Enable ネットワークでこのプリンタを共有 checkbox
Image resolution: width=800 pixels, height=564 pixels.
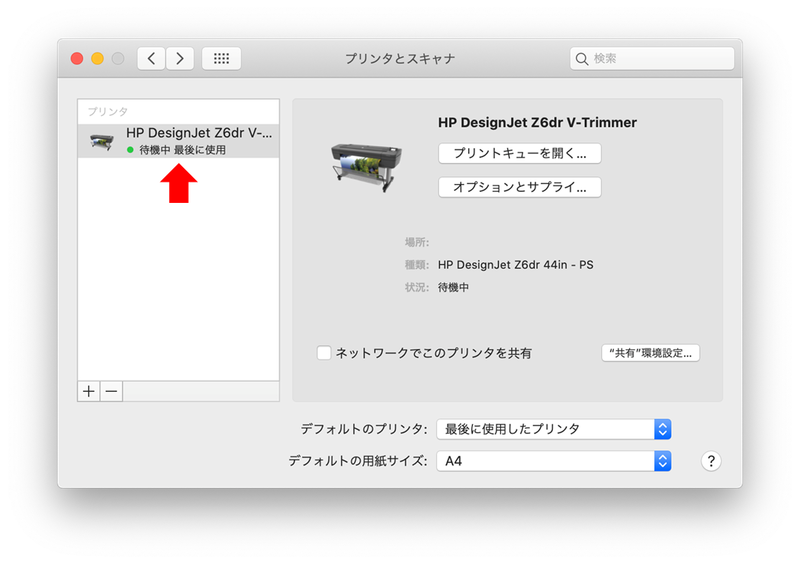pos(324,353)
